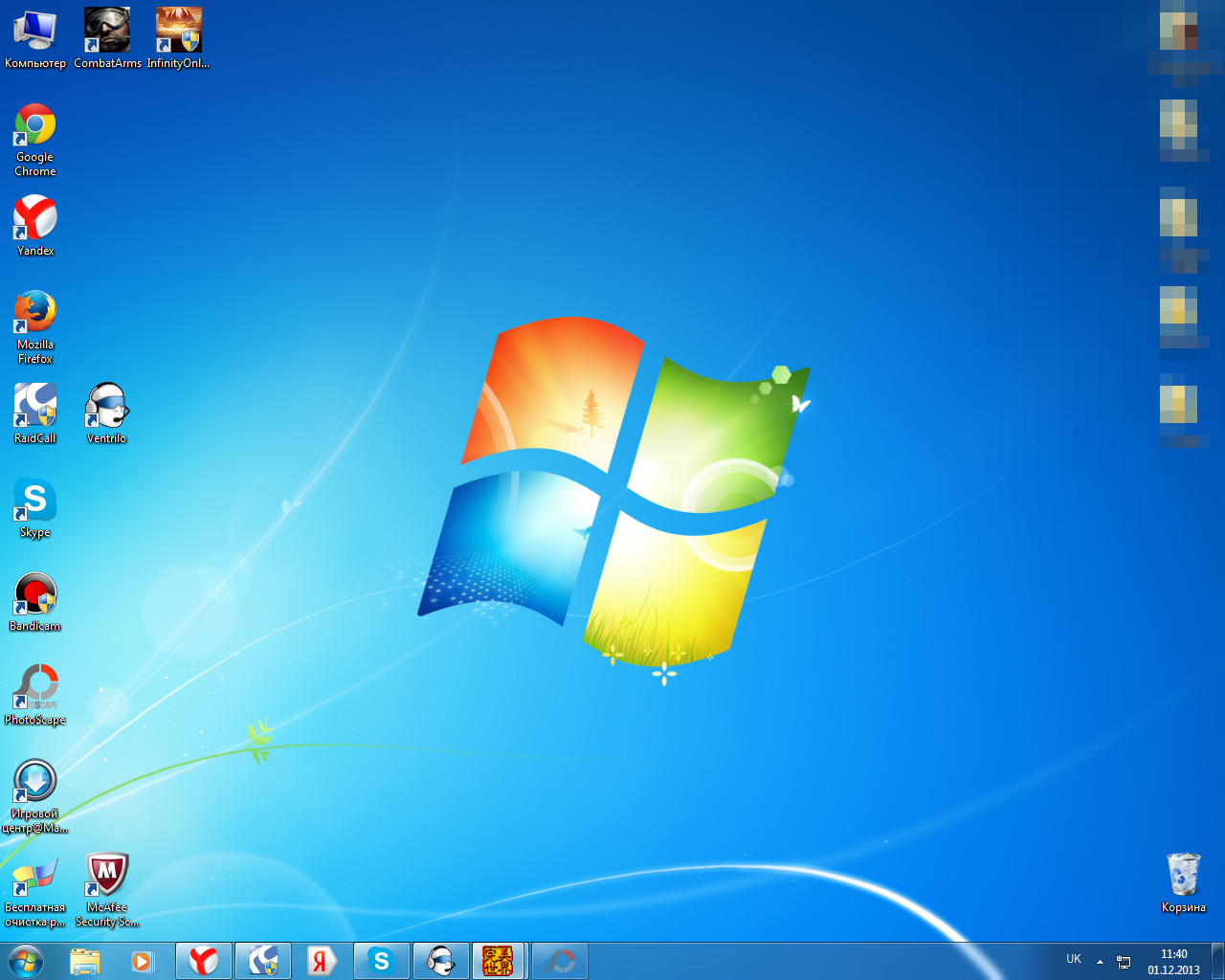The width and height of the screenshot is (1225, 980).
Task: Open the Google Chrome desktop shortcut
Action: click(x=35, y=125)
